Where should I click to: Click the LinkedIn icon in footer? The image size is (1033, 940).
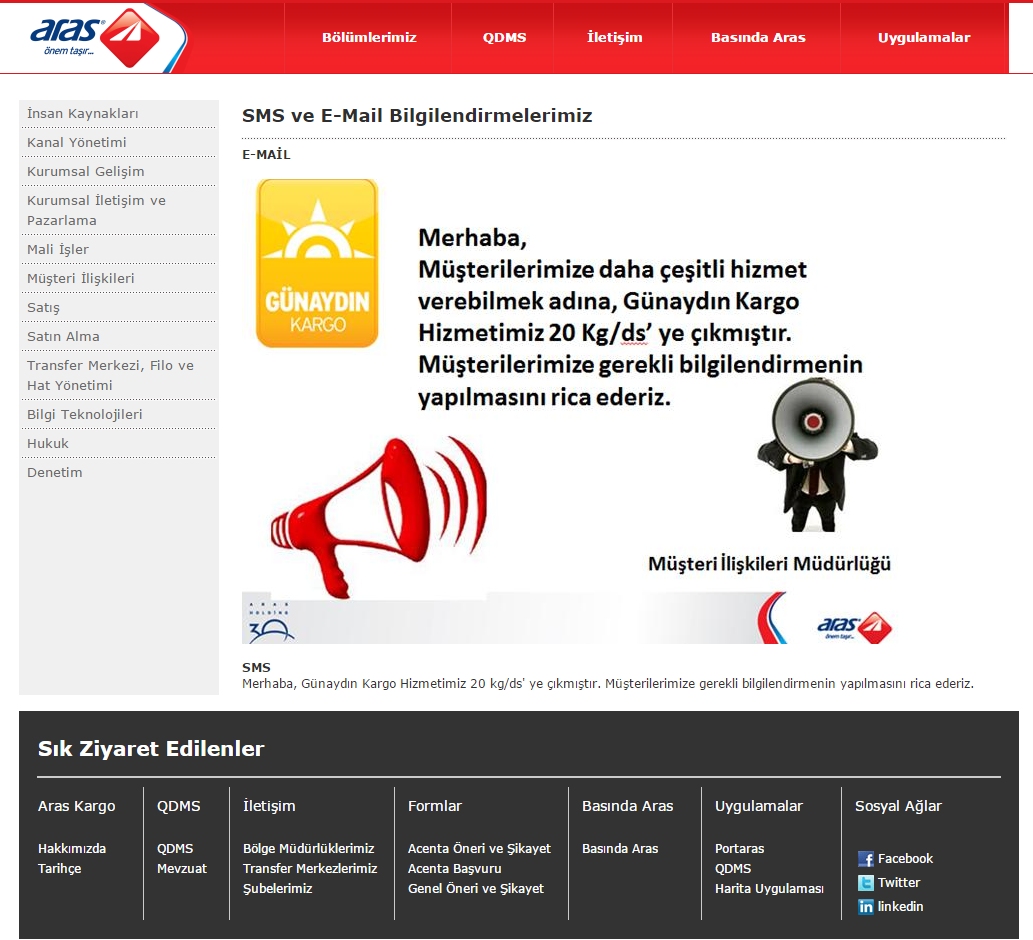[x=866, y=907]
